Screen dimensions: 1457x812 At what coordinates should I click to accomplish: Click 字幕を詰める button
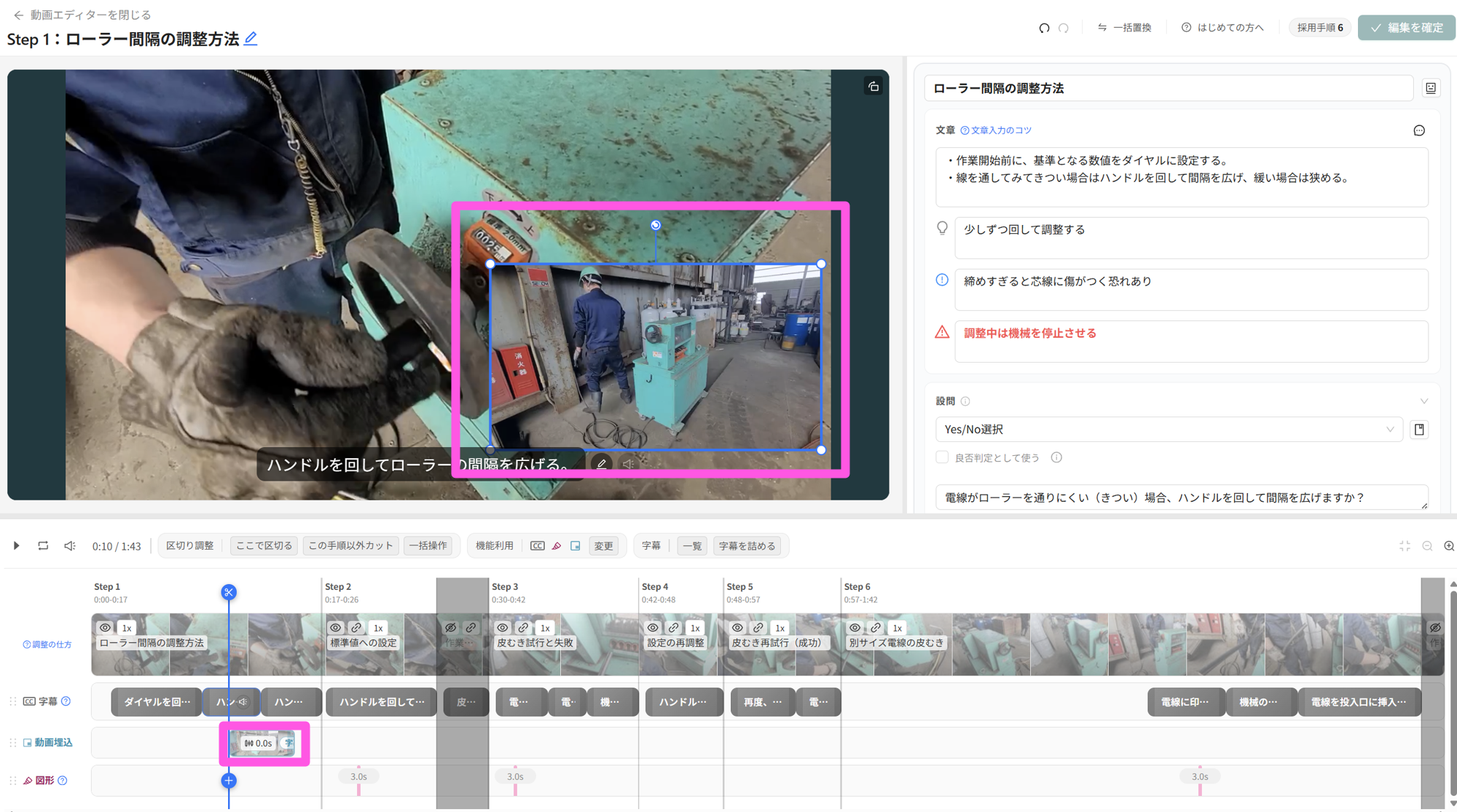coord(747,545)
